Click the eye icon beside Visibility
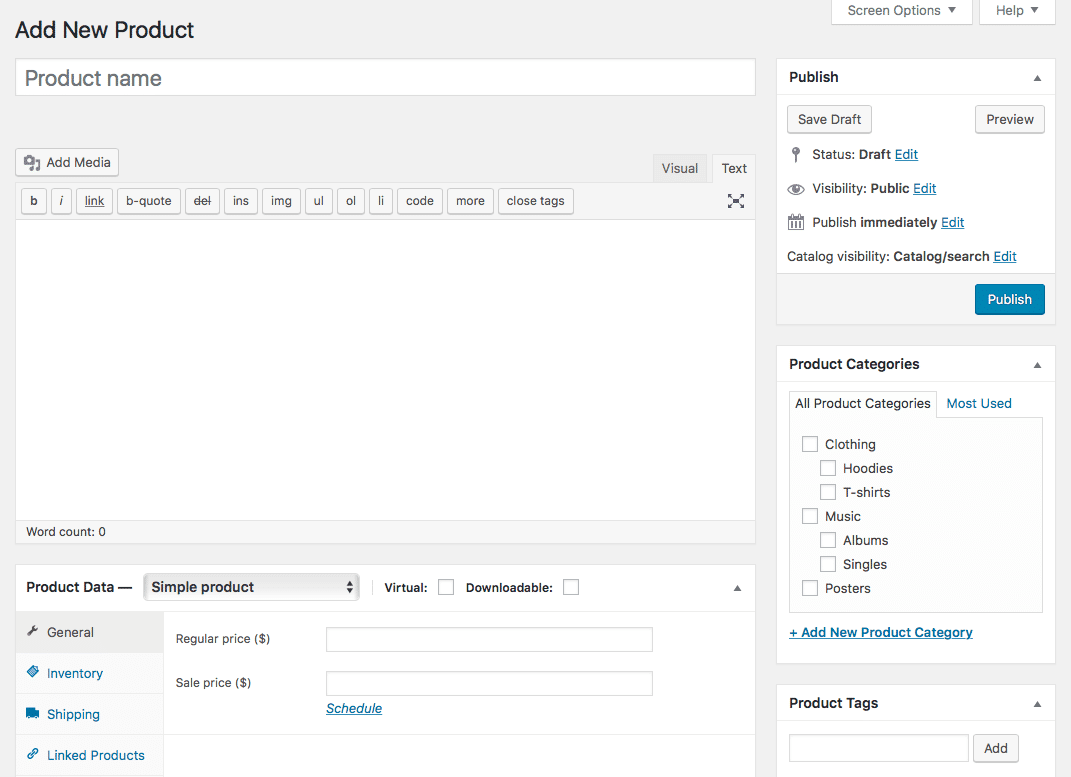Viewport: 1071px width, 777px height. pos(796,189)
